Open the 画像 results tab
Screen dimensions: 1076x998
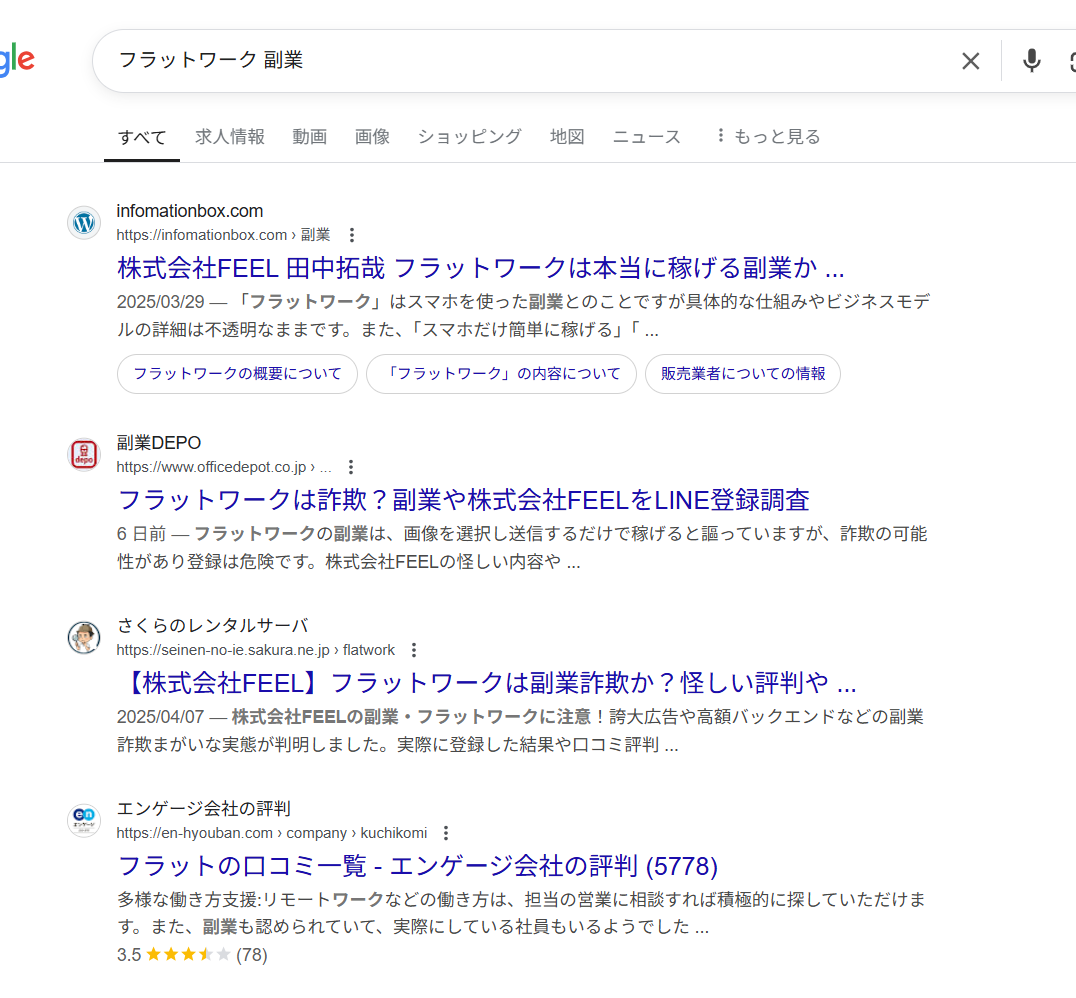coord(372,137)
